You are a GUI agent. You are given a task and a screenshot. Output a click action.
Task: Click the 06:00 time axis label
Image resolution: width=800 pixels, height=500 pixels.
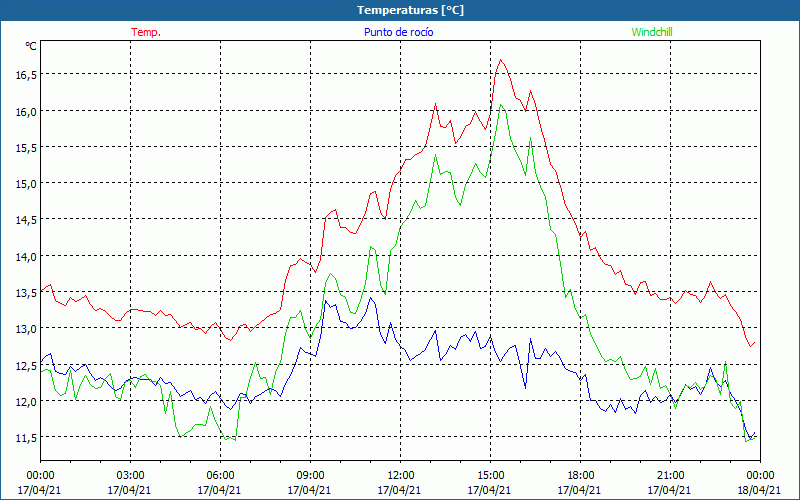click(220, 476)
